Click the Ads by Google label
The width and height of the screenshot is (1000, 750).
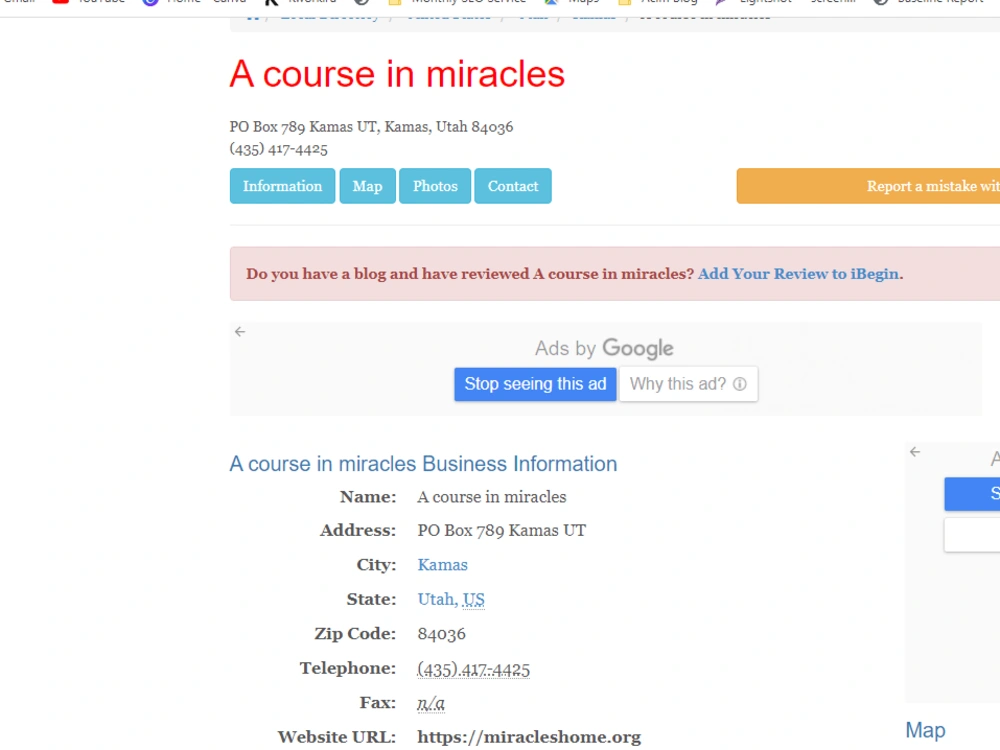coord(604,348)
